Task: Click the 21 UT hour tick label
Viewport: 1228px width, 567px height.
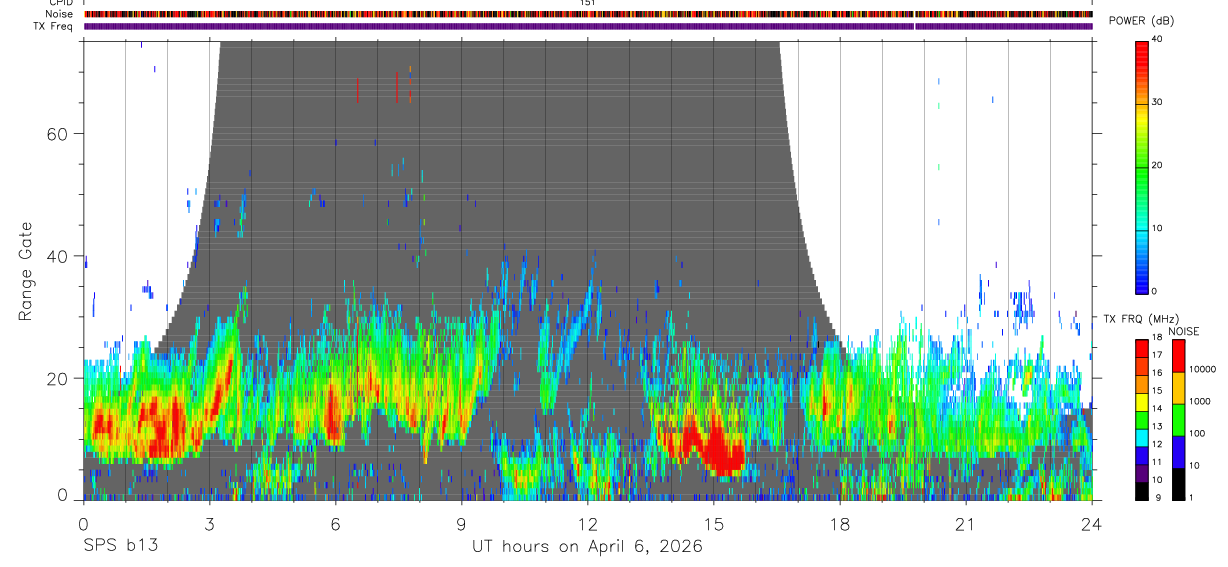Action: tap(966, 524)
